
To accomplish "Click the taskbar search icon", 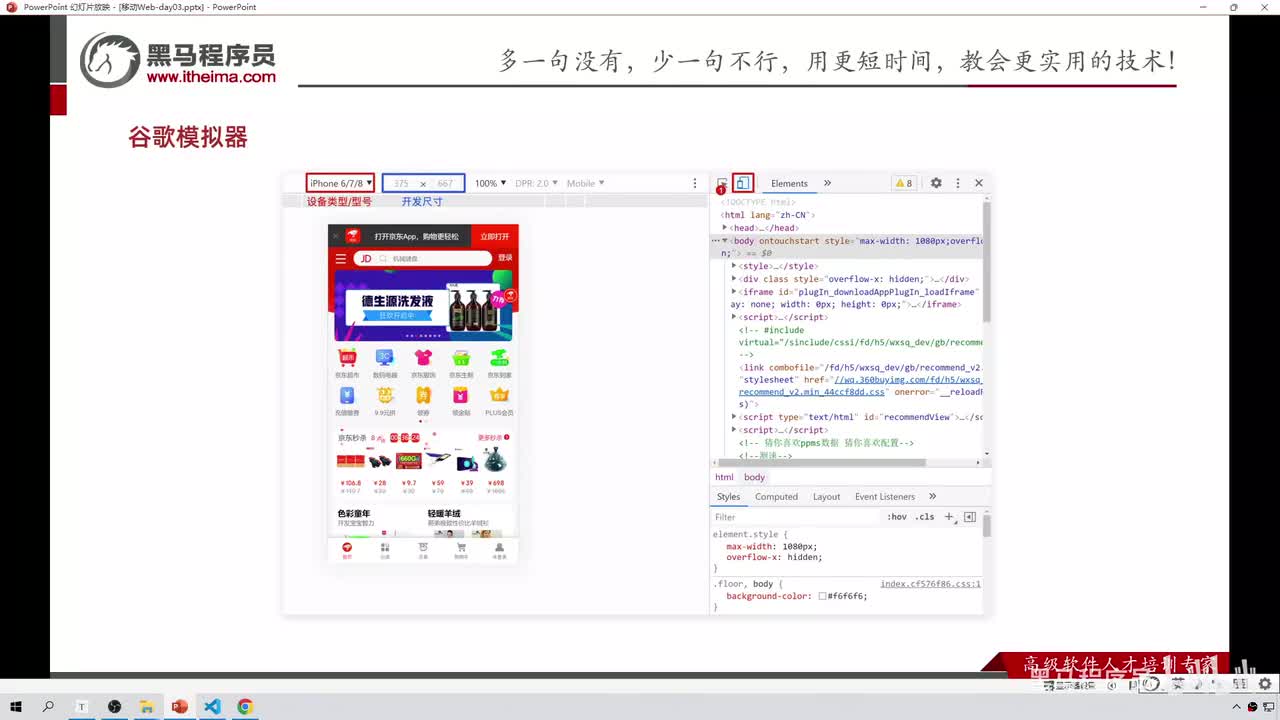I will click(48, 707).
